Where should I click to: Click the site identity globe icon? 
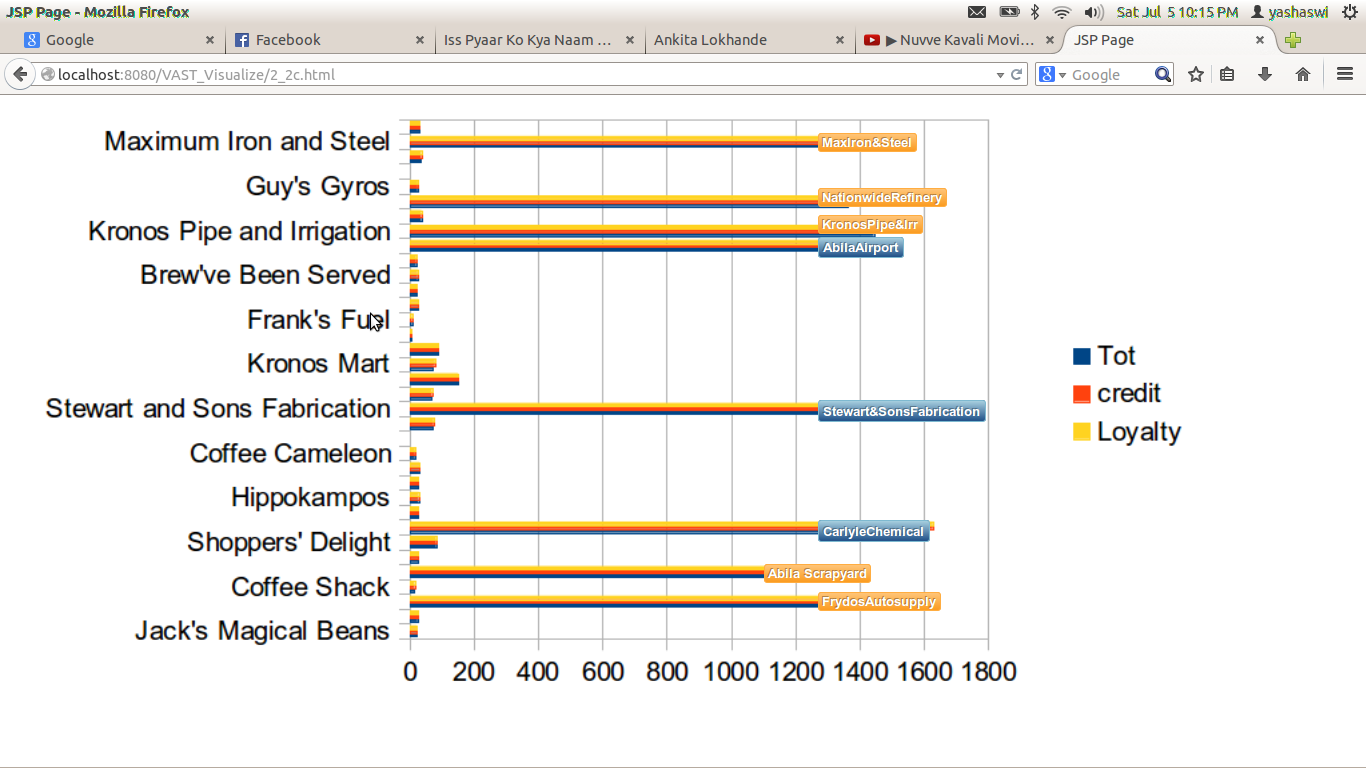(x=47, y=75)
